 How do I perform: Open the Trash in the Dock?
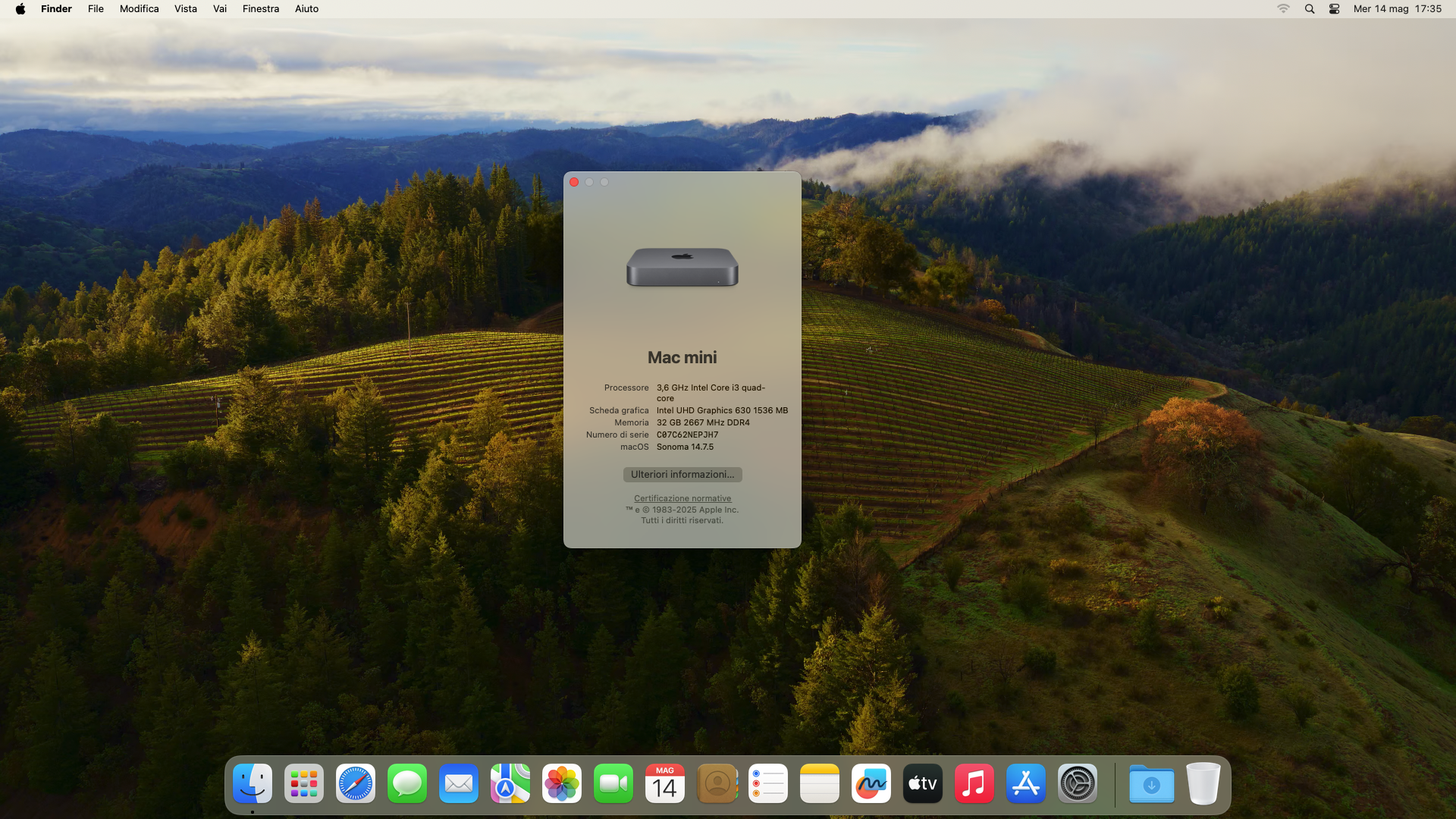pos(1203,783)
